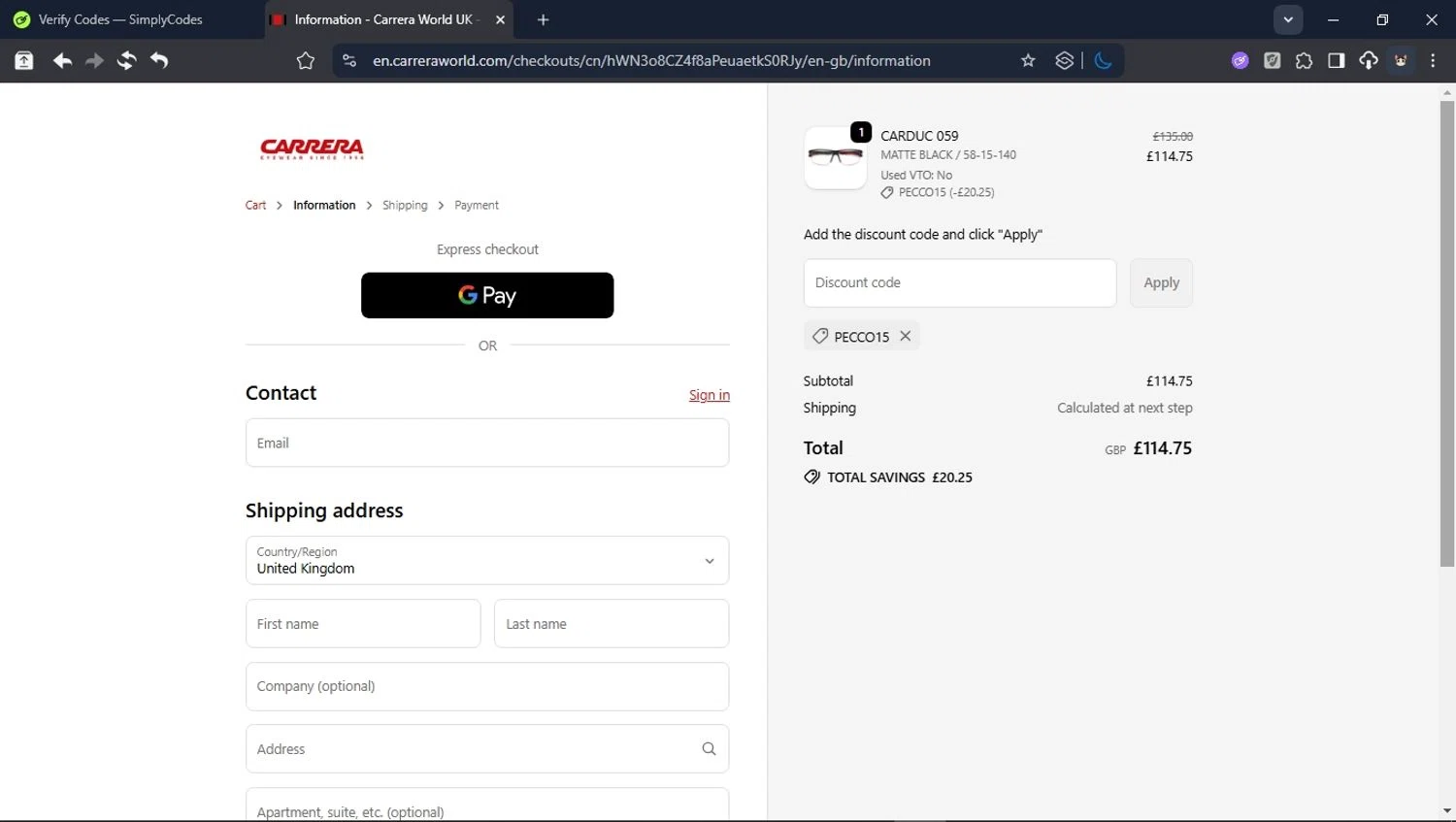
Task: Open the tab search dropdown arrow
Action: [x=1288, y=19]
